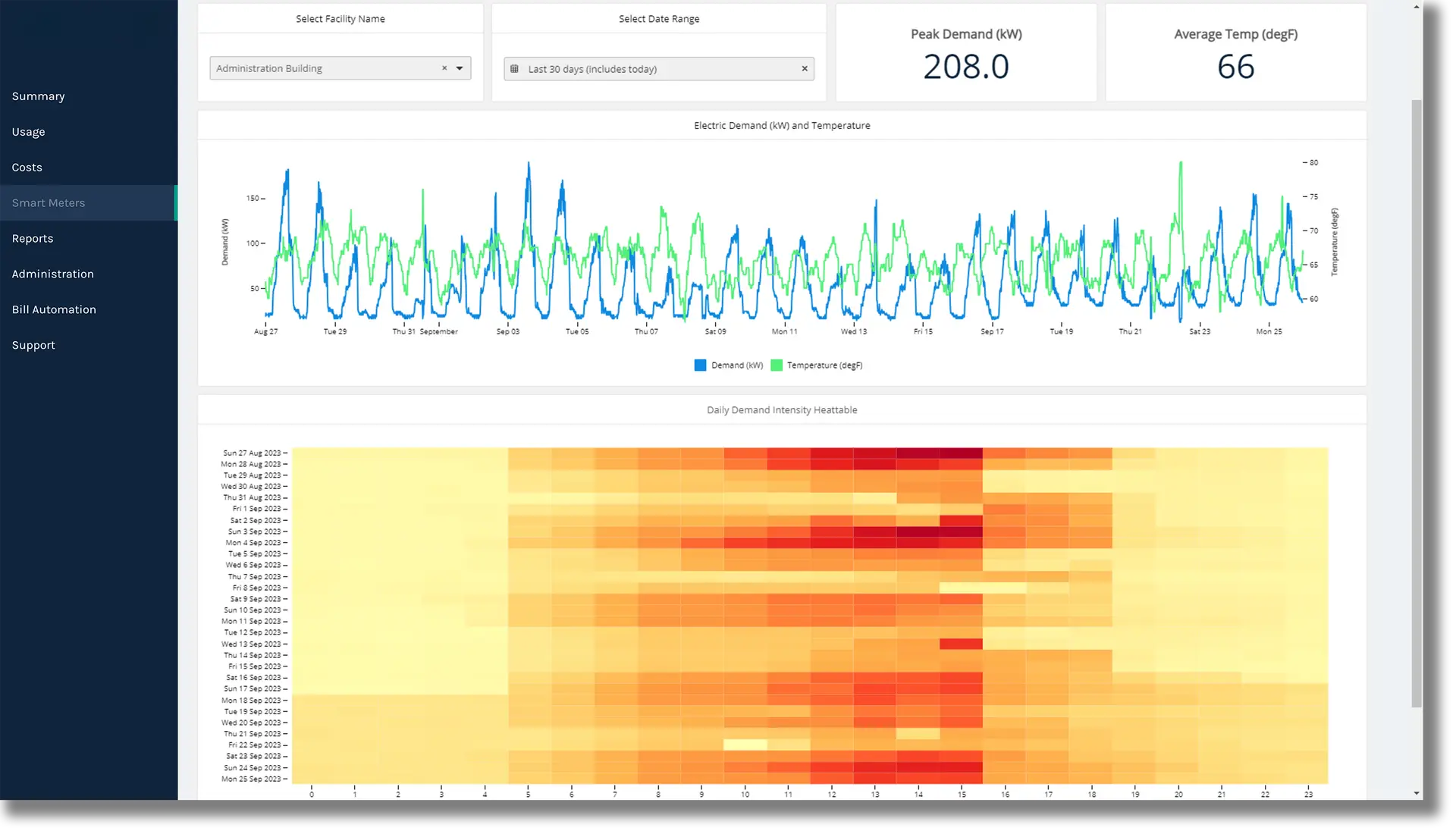This screenshot has width=1456, height=834.
Task: Toggle the Temperature (degF) series in legend
Action: click(816, 365)
